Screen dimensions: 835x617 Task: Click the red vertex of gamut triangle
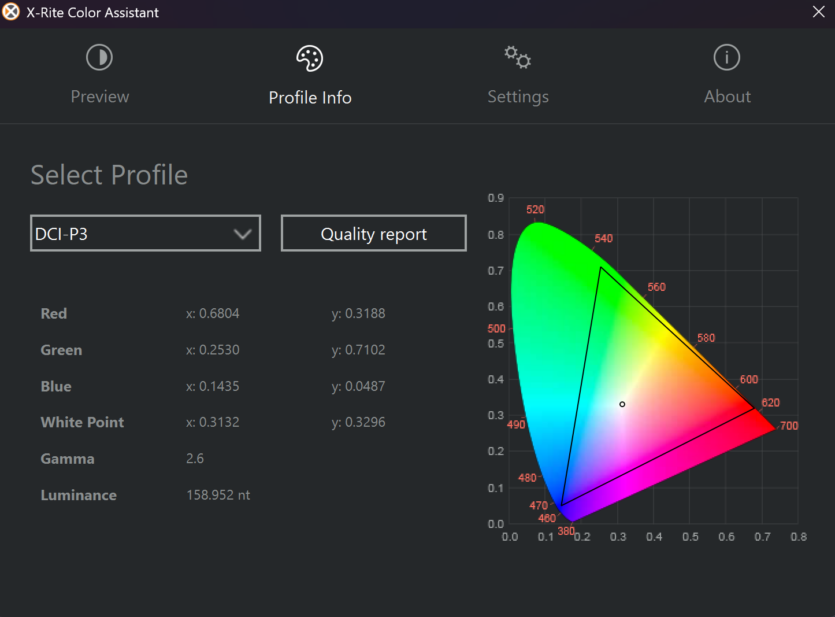coord(755,409)
